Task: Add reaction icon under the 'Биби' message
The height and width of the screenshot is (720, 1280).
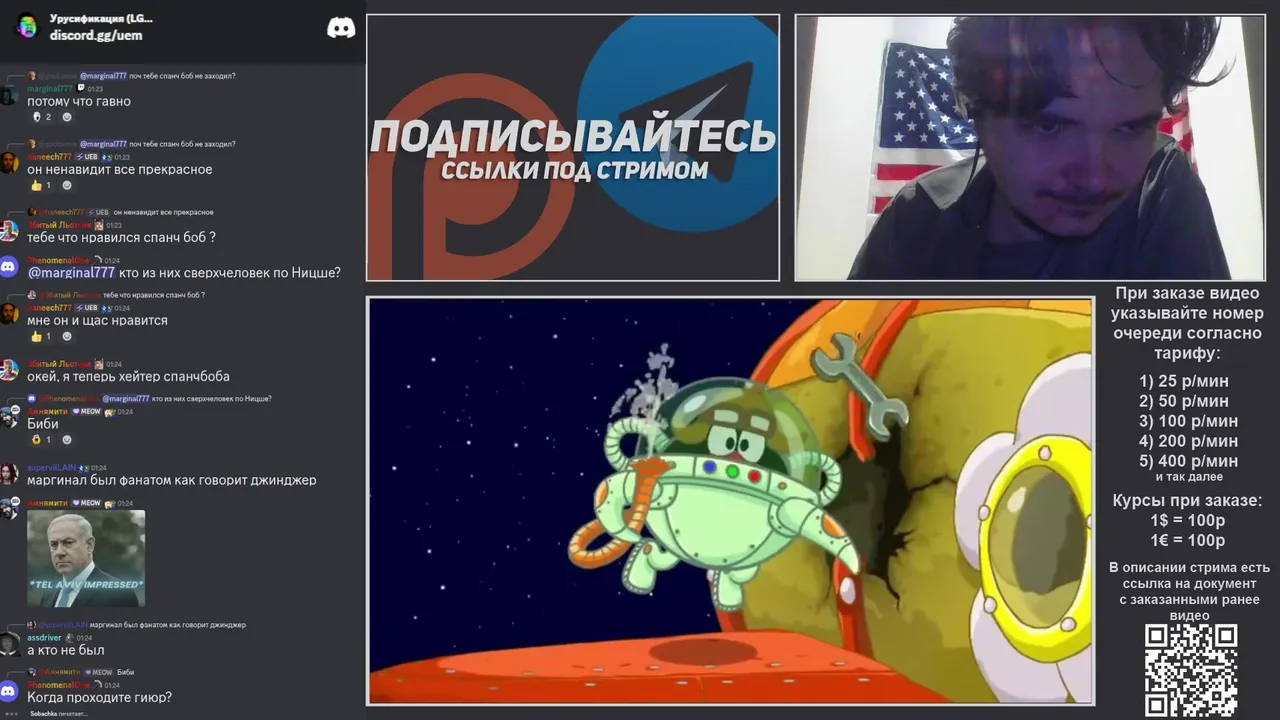Action: pyautogui.click(x=67, y=439)
